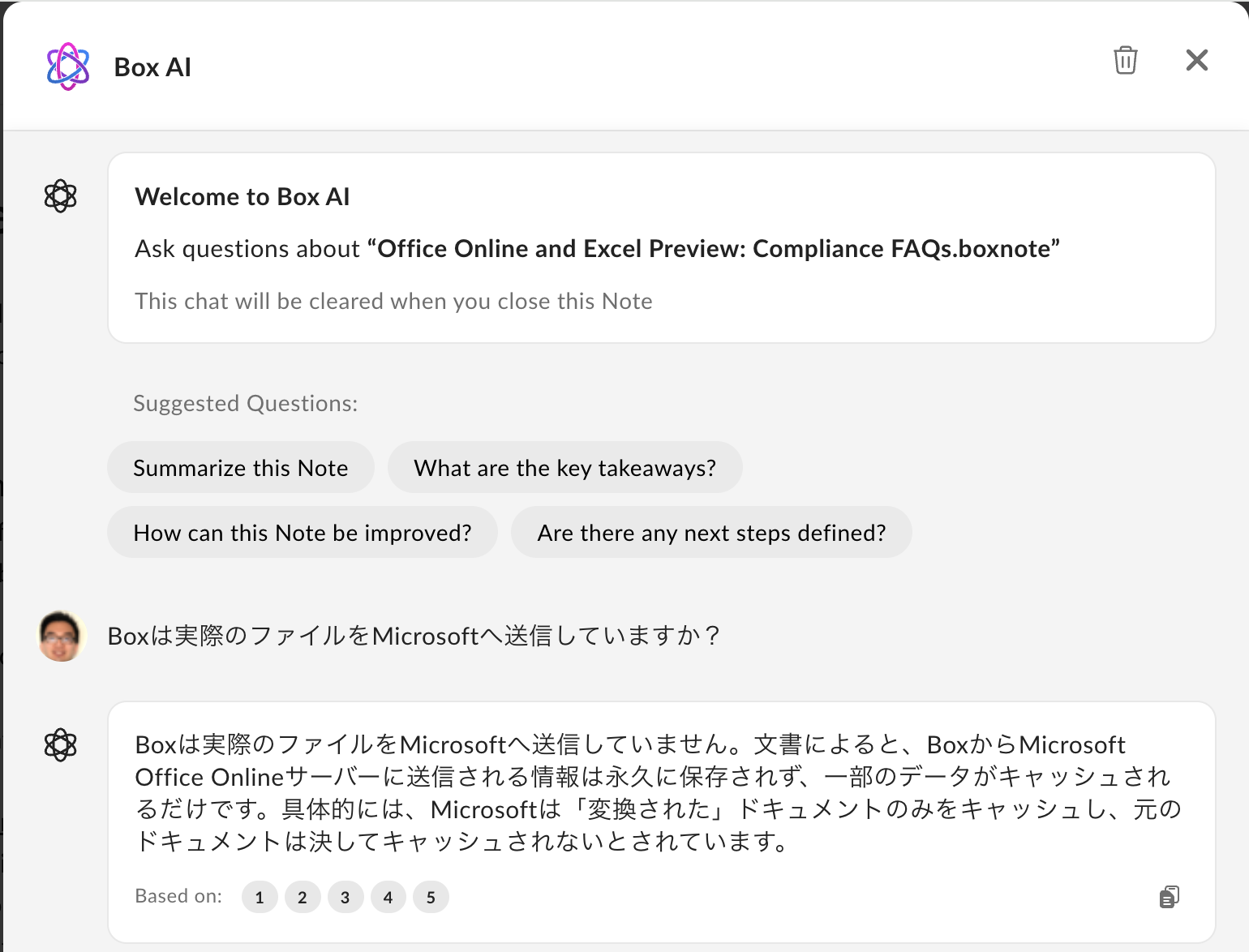Click the user profile photo
The image size is (1249, 952).
62,637
